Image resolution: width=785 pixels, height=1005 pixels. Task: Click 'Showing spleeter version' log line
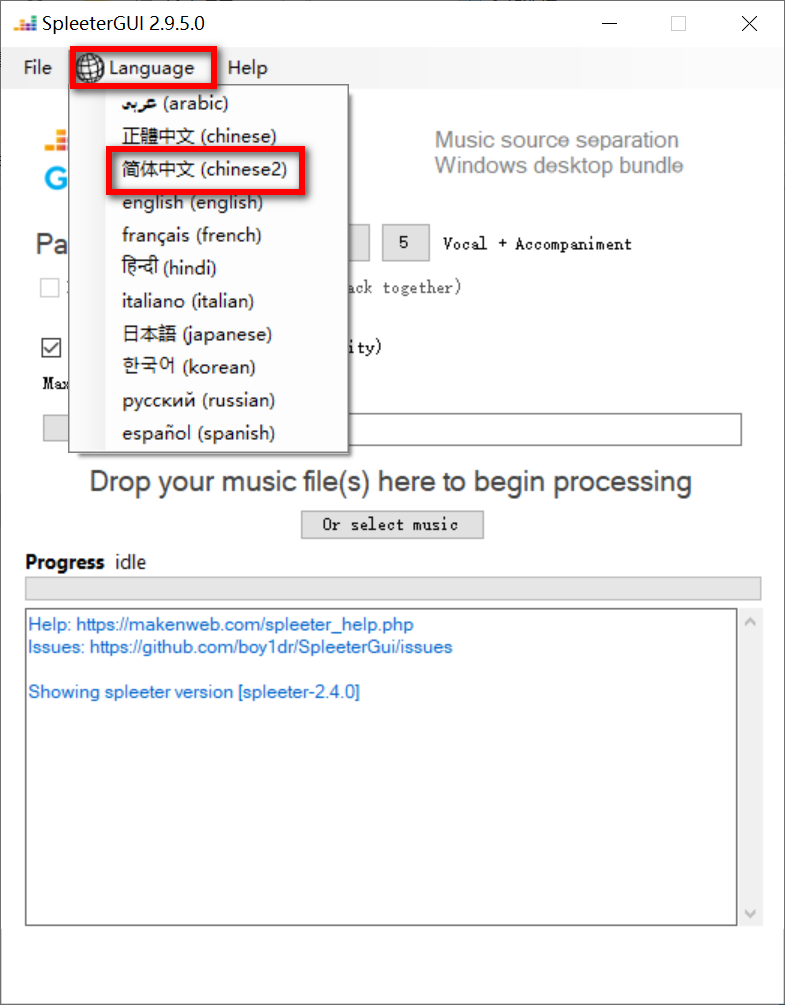click(194, 692)
